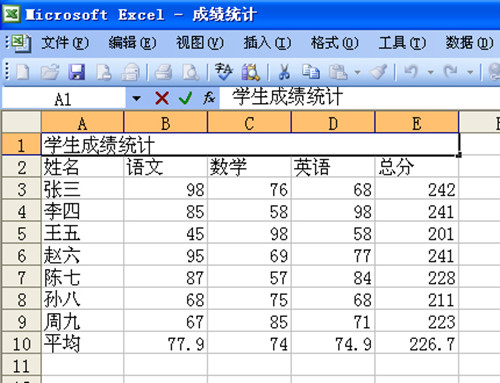Click the Redo arrow icon
The width and height of the screenshot is (500, 383).
point(450,72)
